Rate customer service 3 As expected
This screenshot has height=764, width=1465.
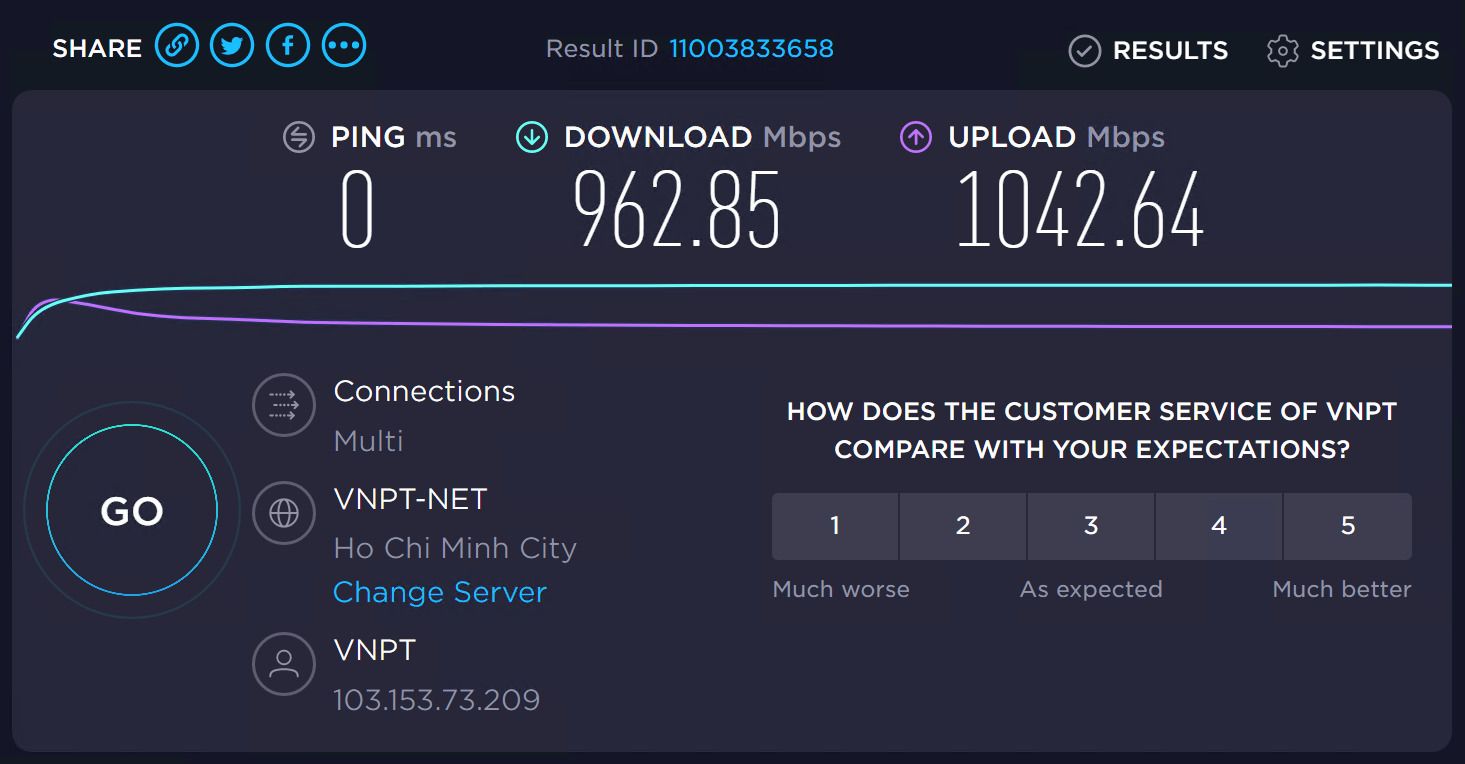[x=1091, y=526]
